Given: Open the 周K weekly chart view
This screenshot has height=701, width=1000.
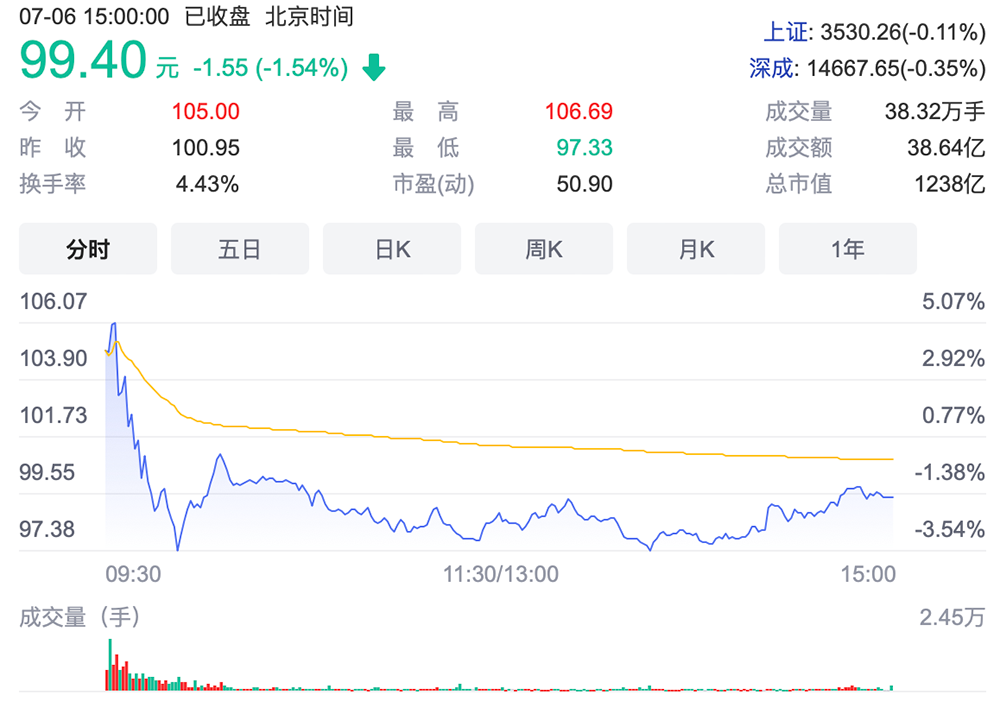Looking at the screenshot, I should 544,249.
